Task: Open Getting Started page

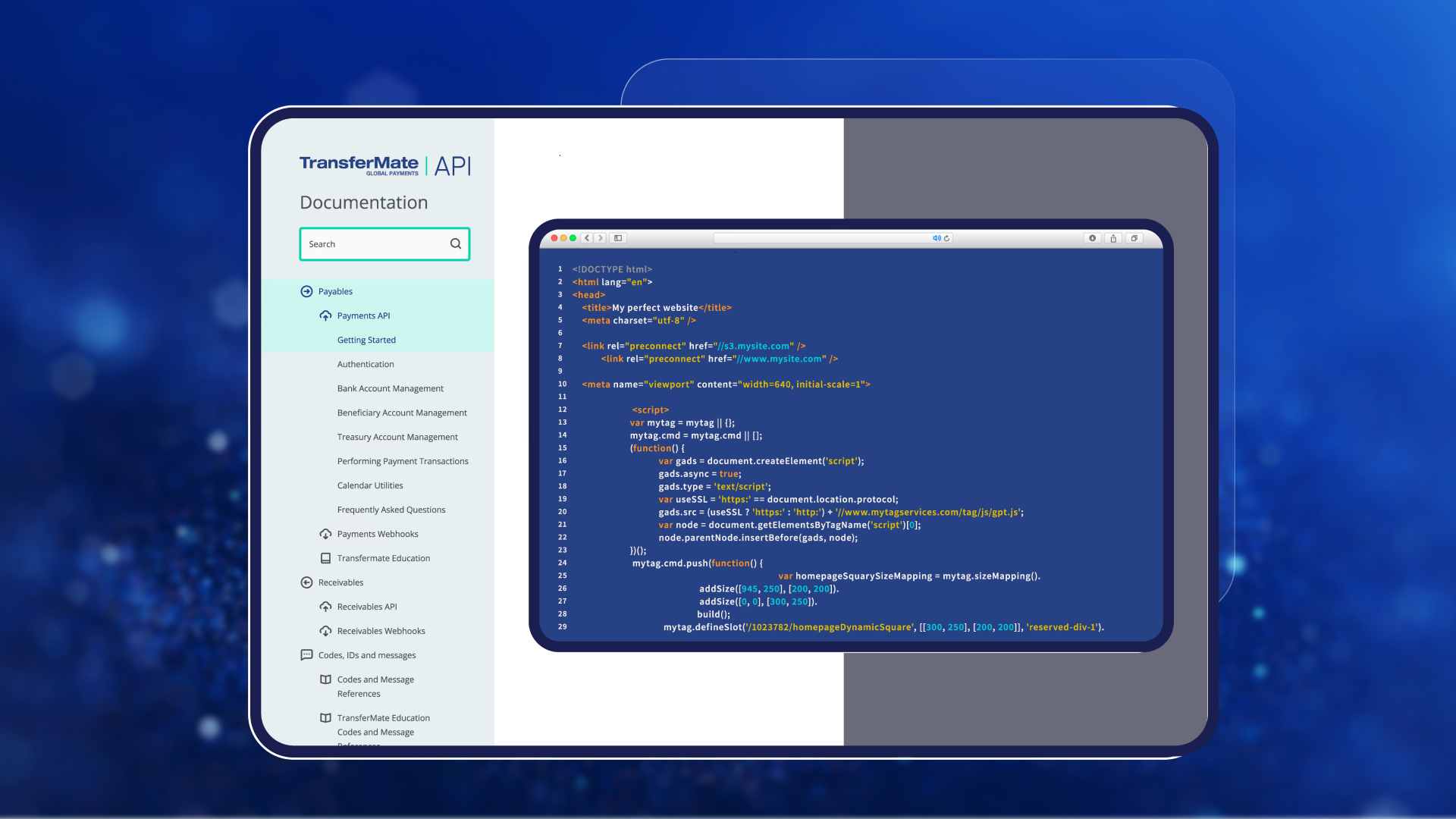Action: pyautogui.click(x=366, y=340)
